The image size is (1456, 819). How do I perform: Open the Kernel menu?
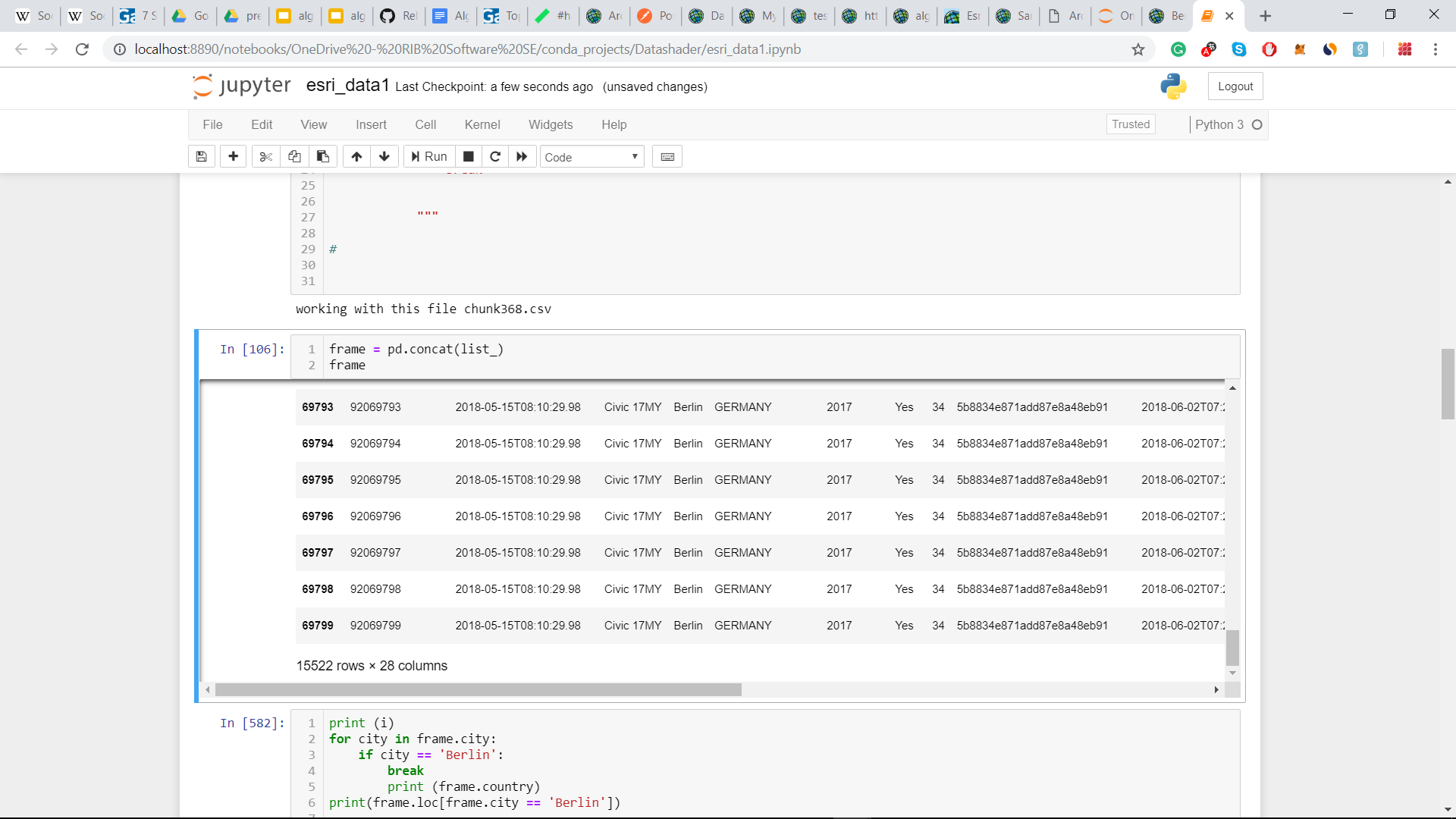(482, 124)
